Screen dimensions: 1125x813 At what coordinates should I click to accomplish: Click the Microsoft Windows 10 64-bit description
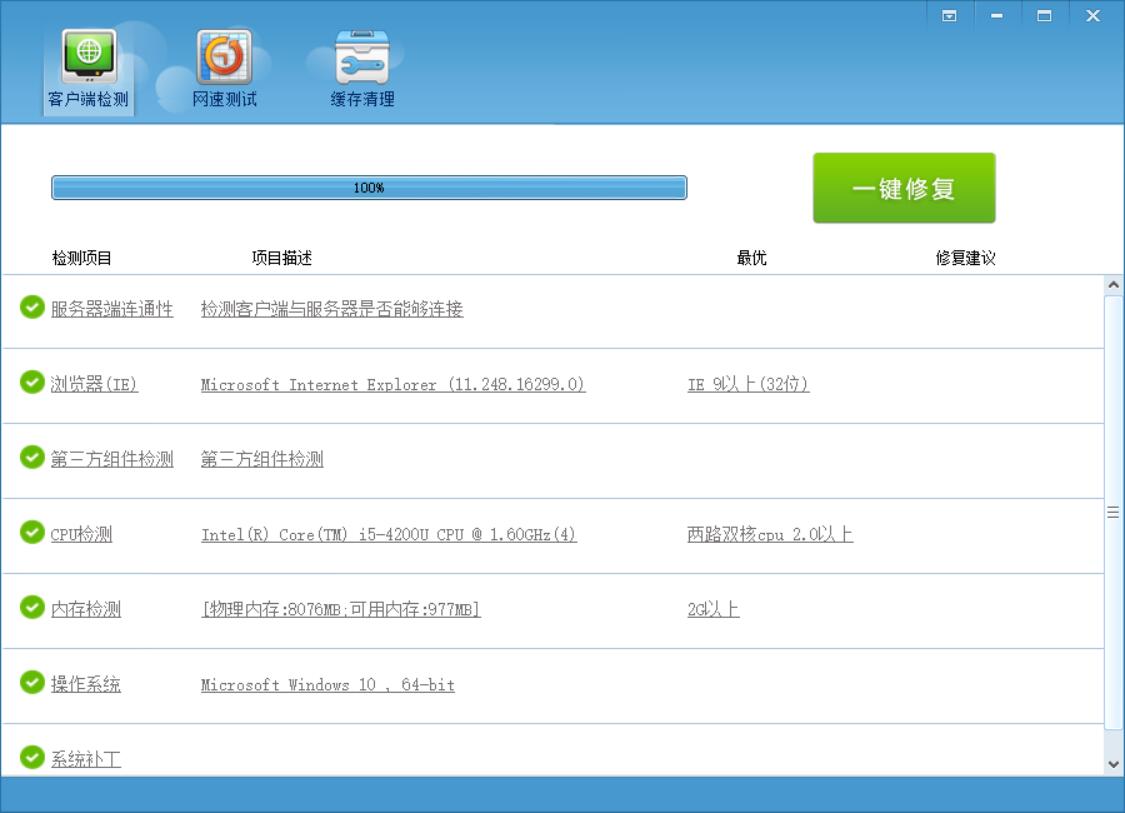pyautogui.click(x=328, y=685)
